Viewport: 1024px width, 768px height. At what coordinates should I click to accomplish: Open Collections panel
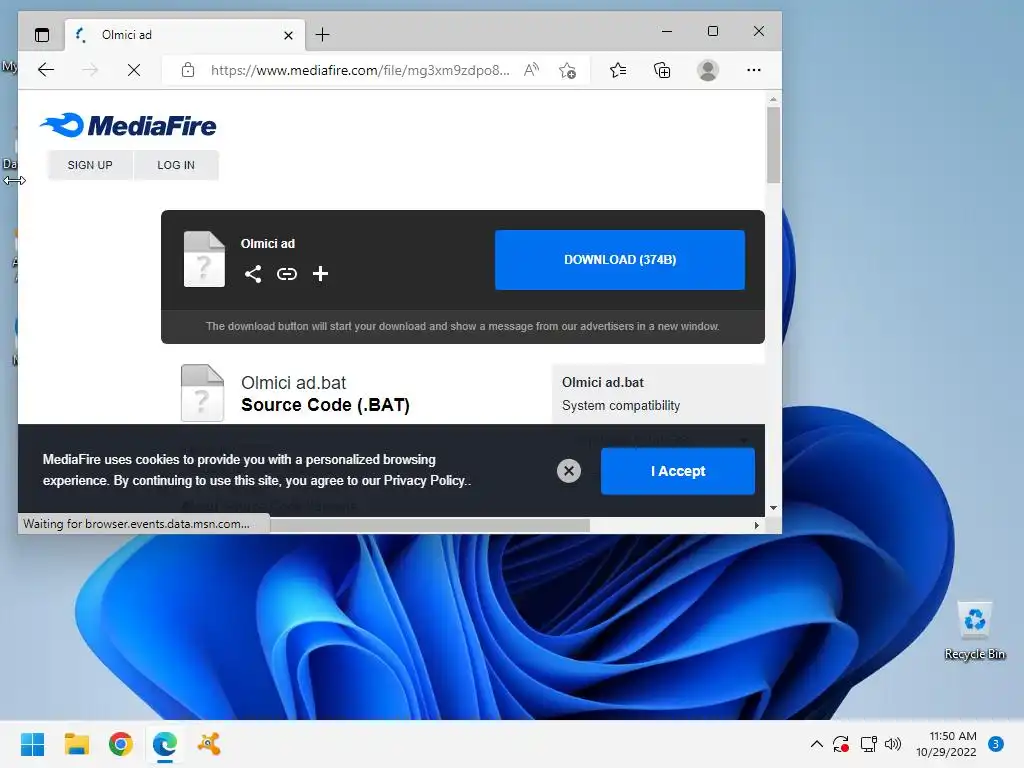[x=662, y=70]
